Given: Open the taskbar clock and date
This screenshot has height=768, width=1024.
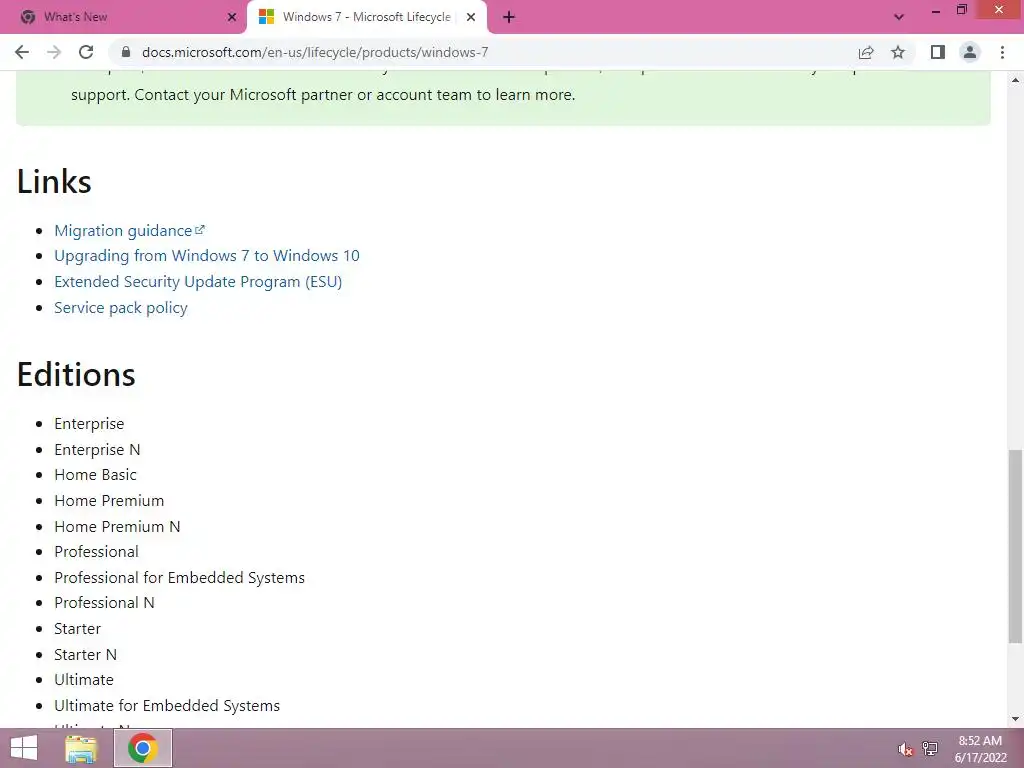Looking at the screenshot, I should [980, 749].
